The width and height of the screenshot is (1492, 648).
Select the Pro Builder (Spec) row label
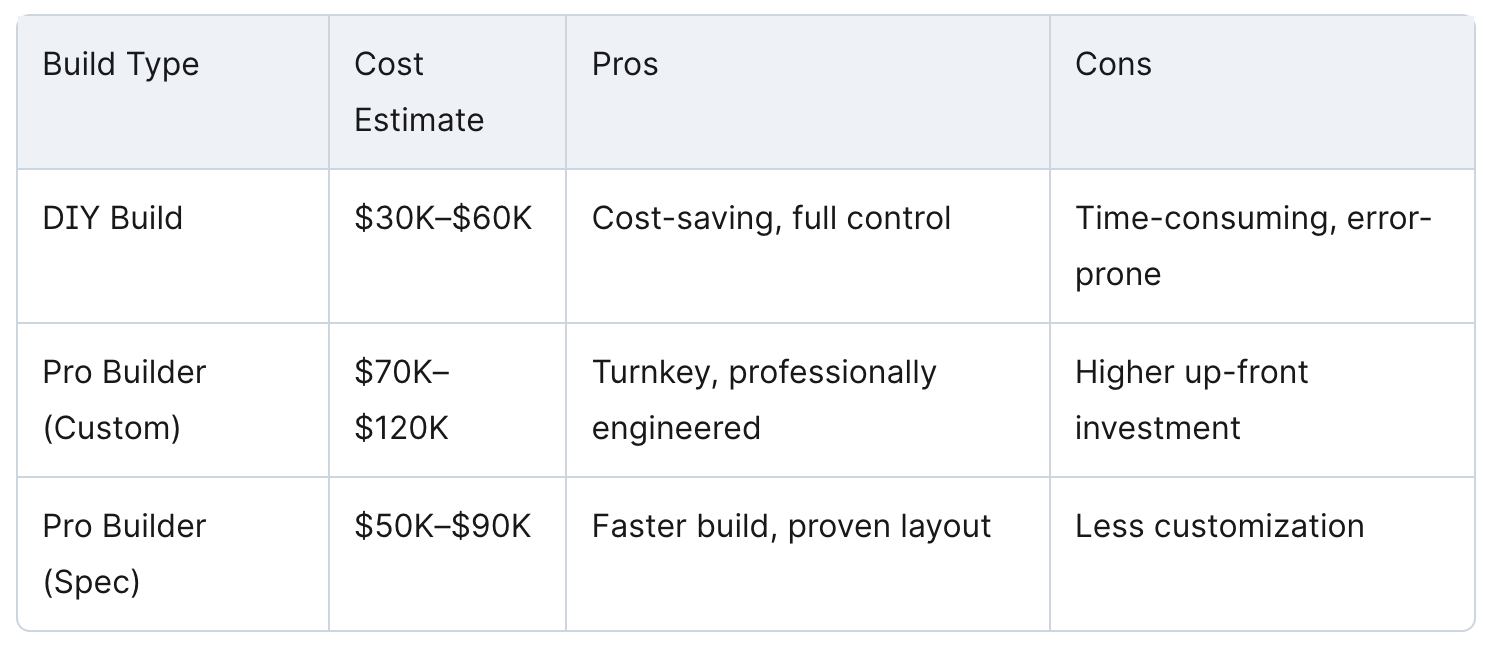[124, 554]
